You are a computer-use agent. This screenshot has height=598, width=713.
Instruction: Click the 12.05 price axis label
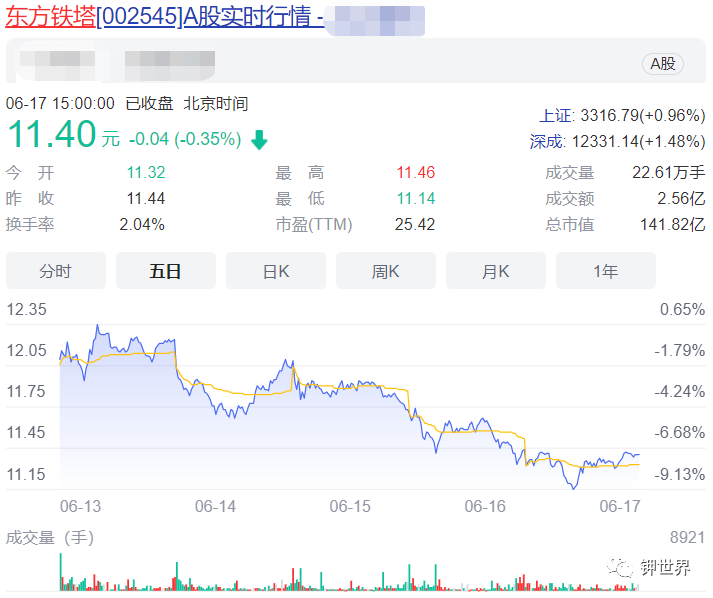[x=26, y=351]
